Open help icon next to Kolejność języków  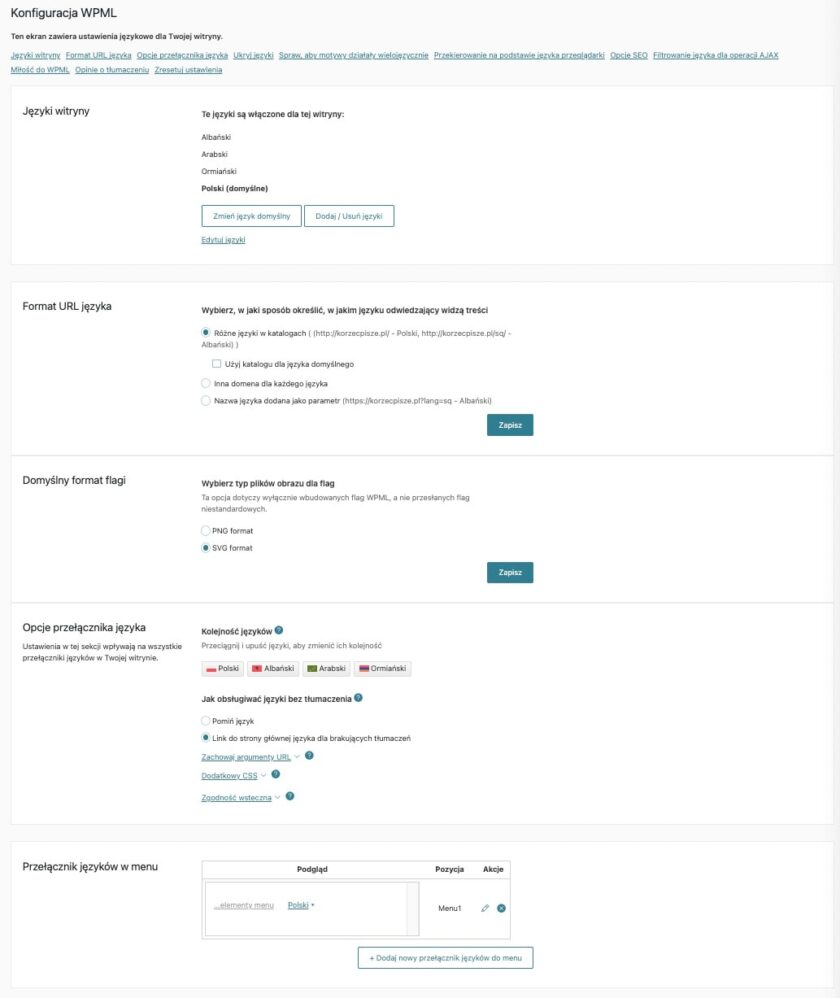click(x=279, y=631)
